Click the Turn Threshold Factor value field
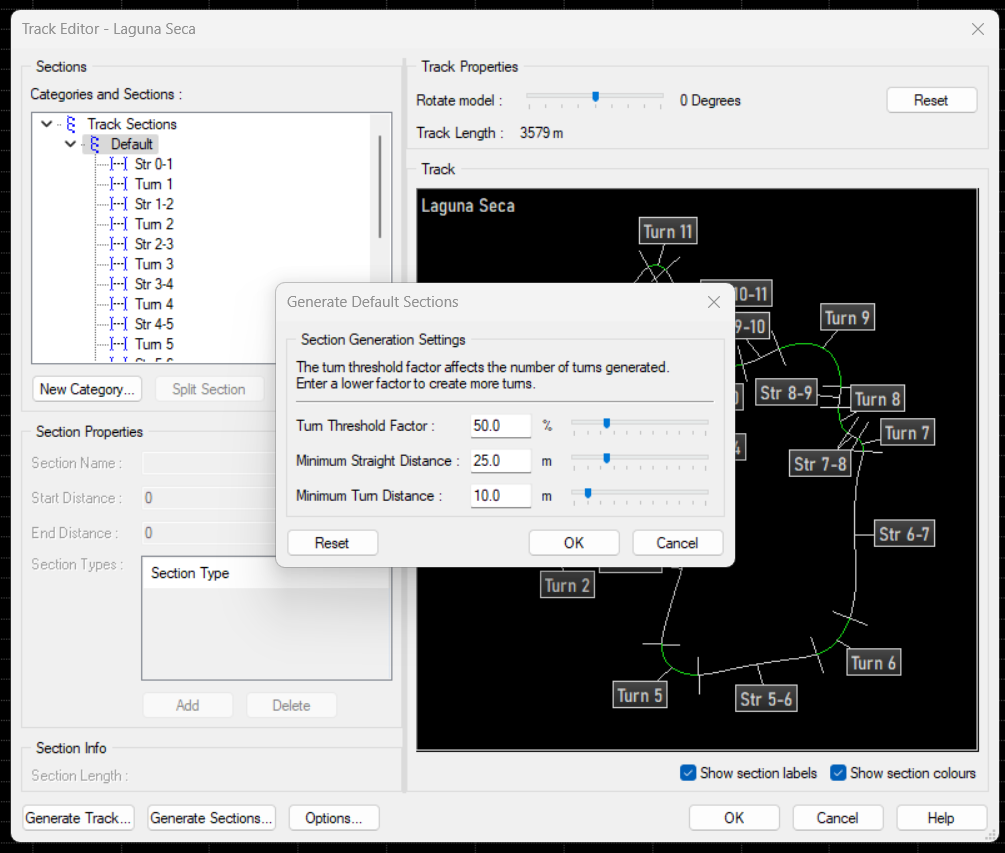 tap(500, 426)
